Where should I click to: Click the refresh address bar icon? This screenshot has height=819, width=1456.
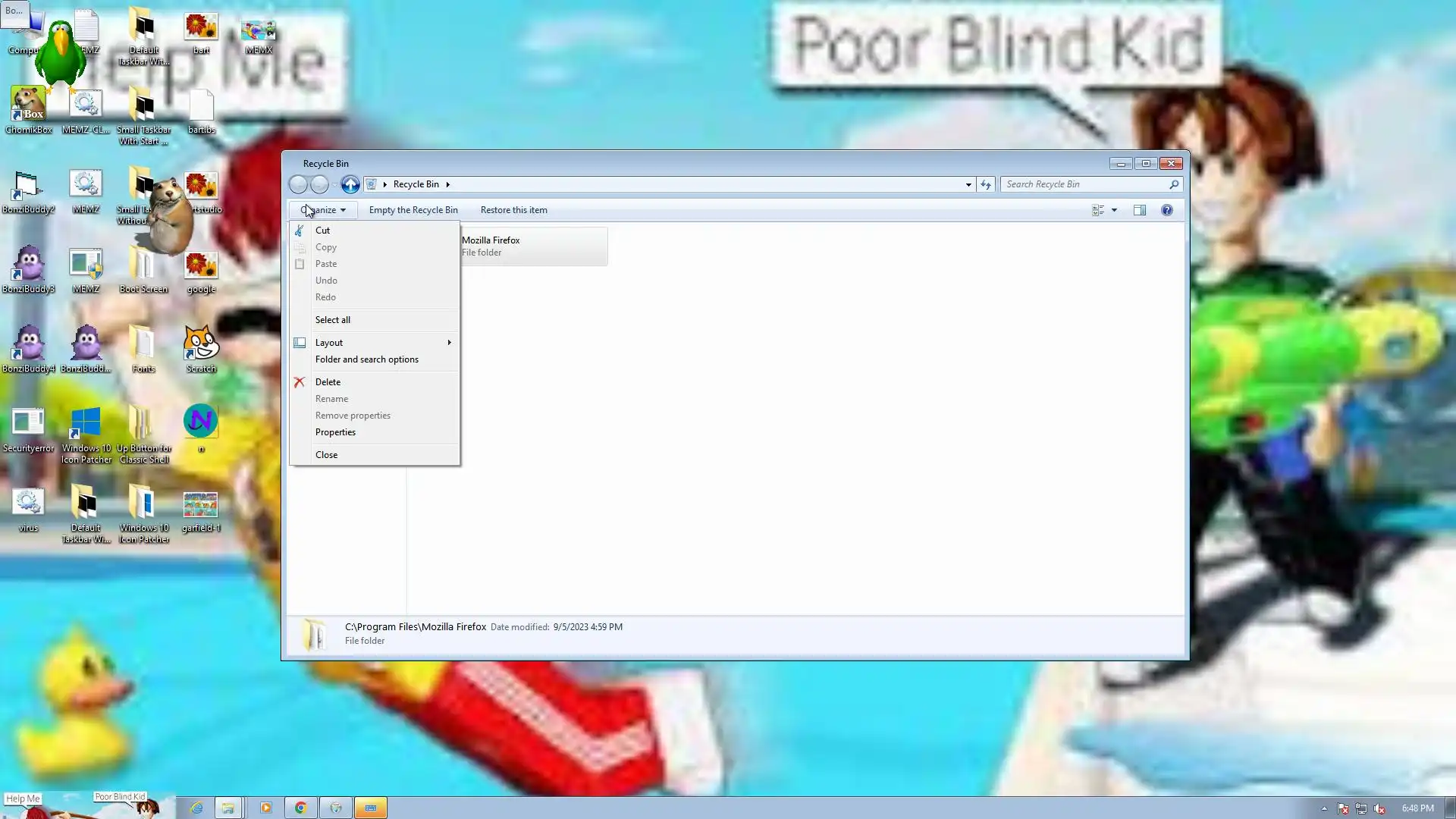pyautogui.click(x=985, y=184)
